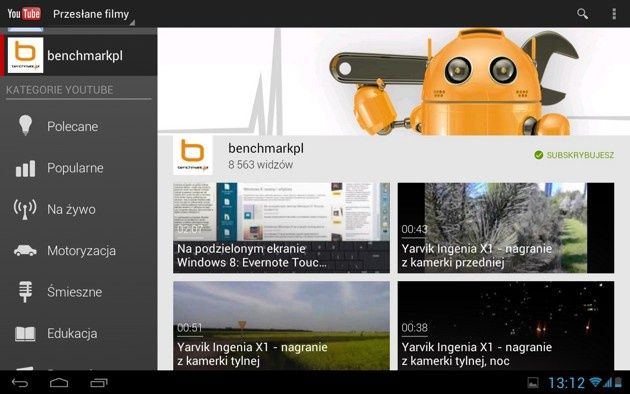Tap the Android back button
The width and height of the screenshot is (630, 394).
[x=20, y=382]
